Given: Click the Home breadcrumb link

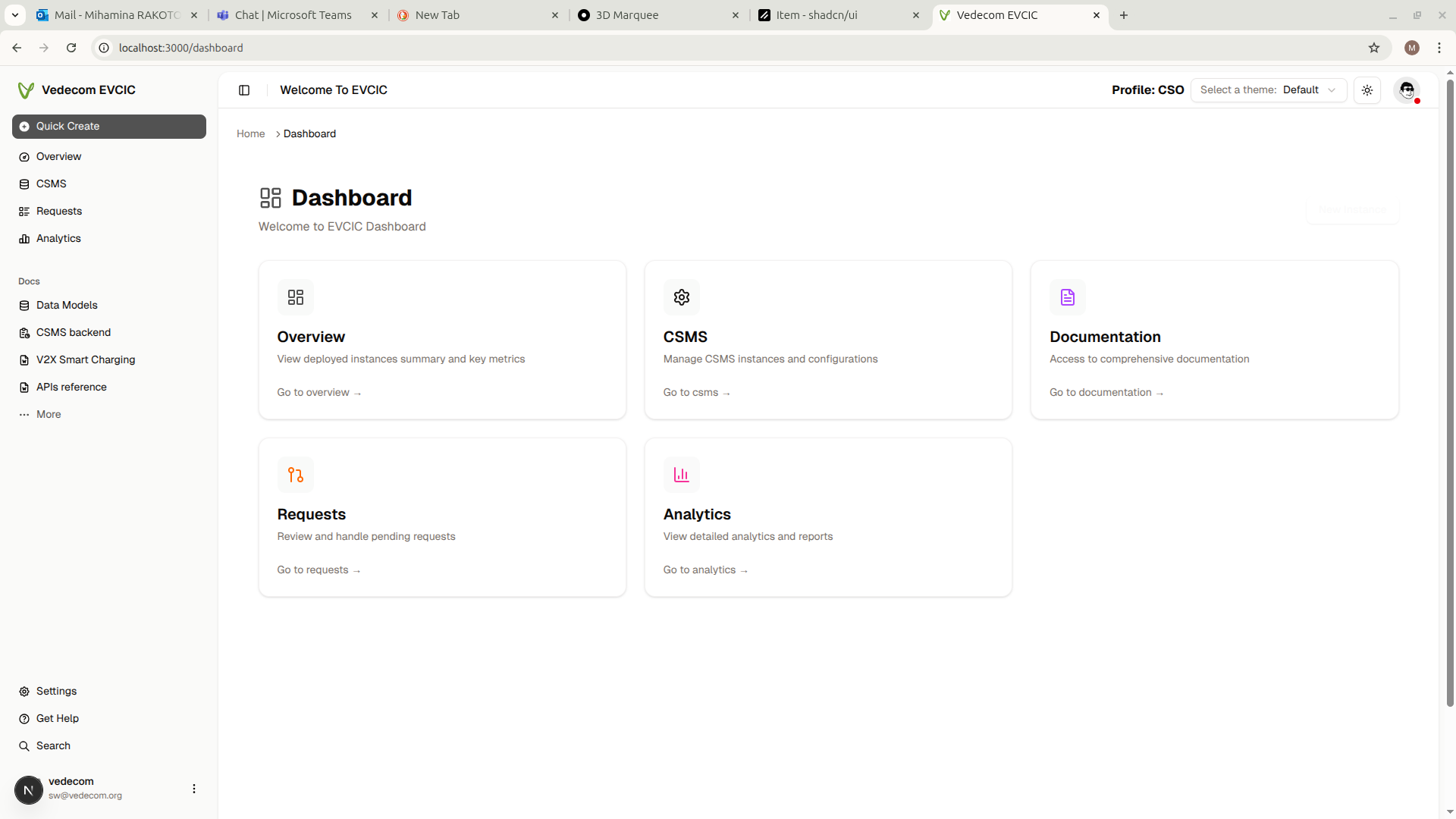Looking at the screenshot, I should 250,134.
